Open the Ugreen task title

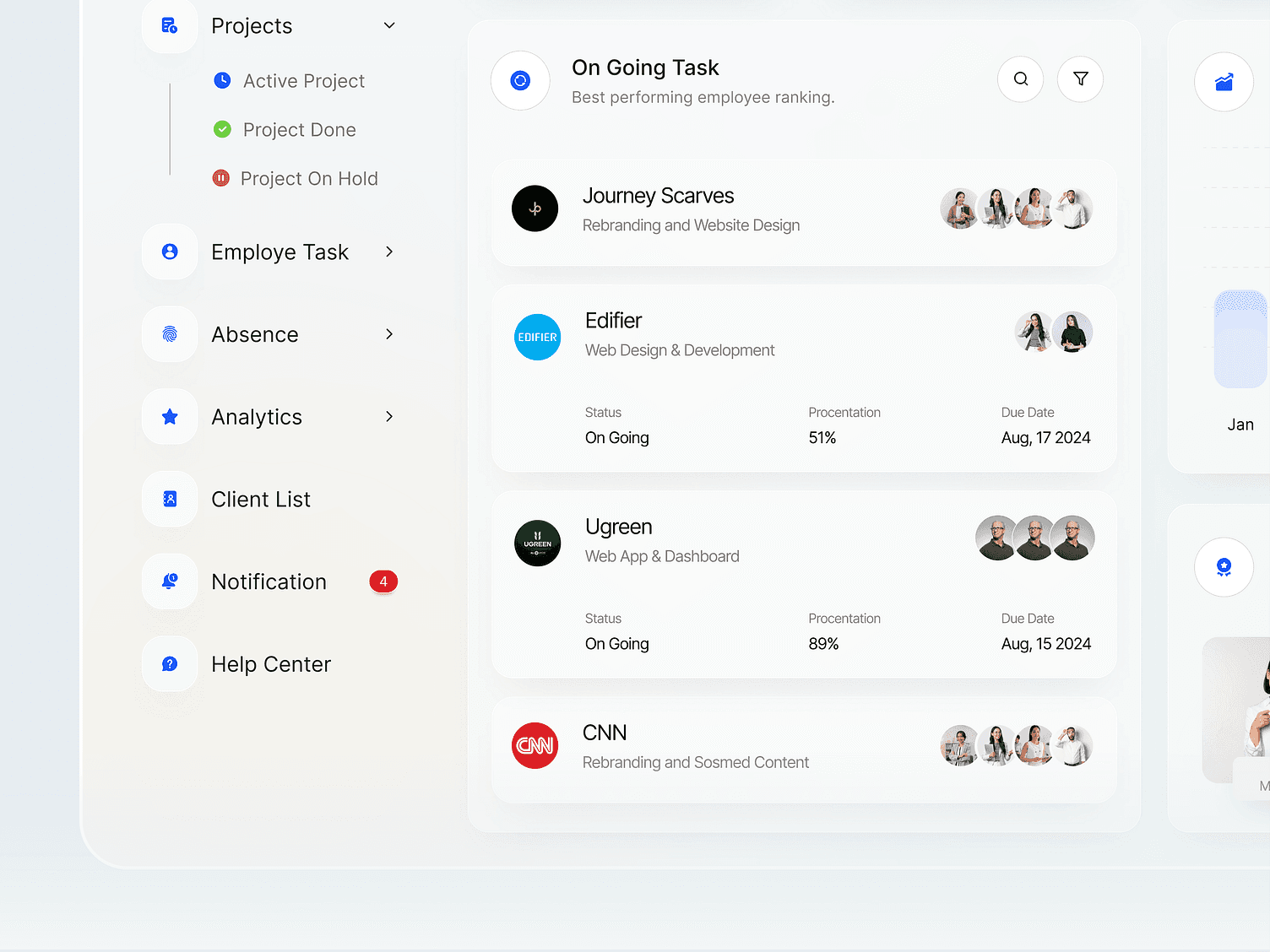pos(619,527)
